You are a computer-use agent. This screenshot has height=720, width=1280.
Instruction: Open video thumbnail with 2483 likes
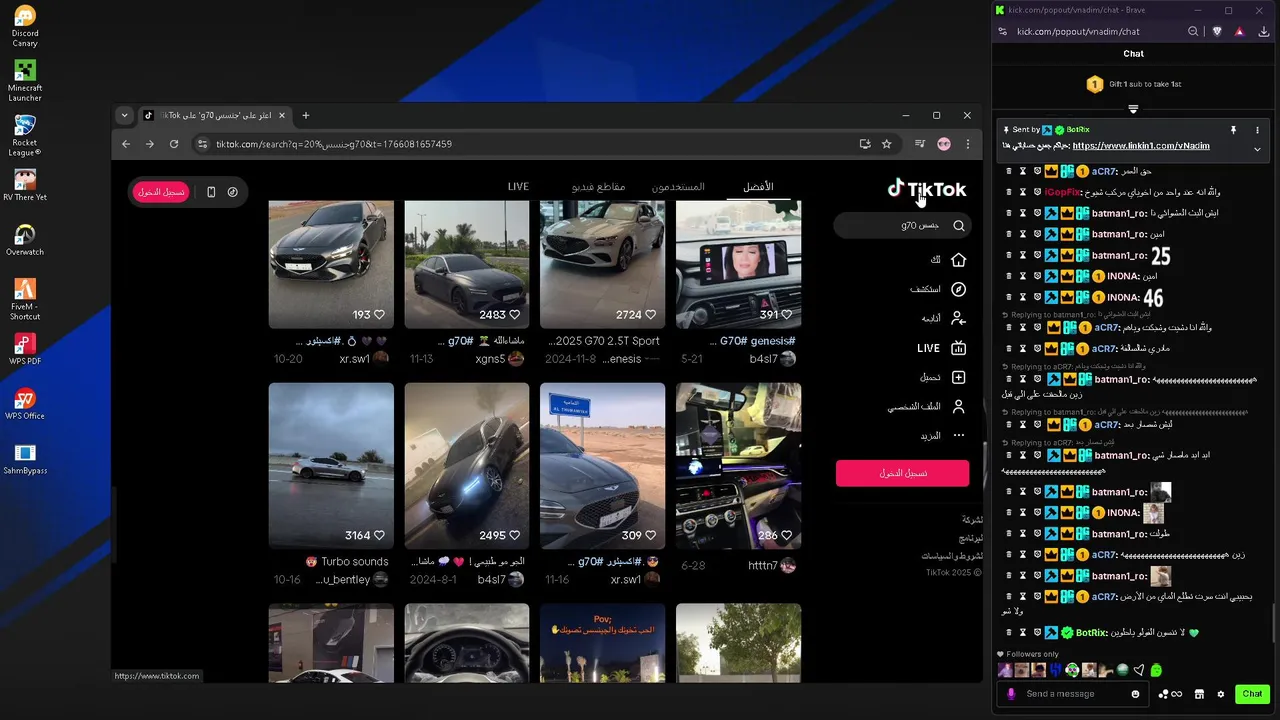click(467, 264)
